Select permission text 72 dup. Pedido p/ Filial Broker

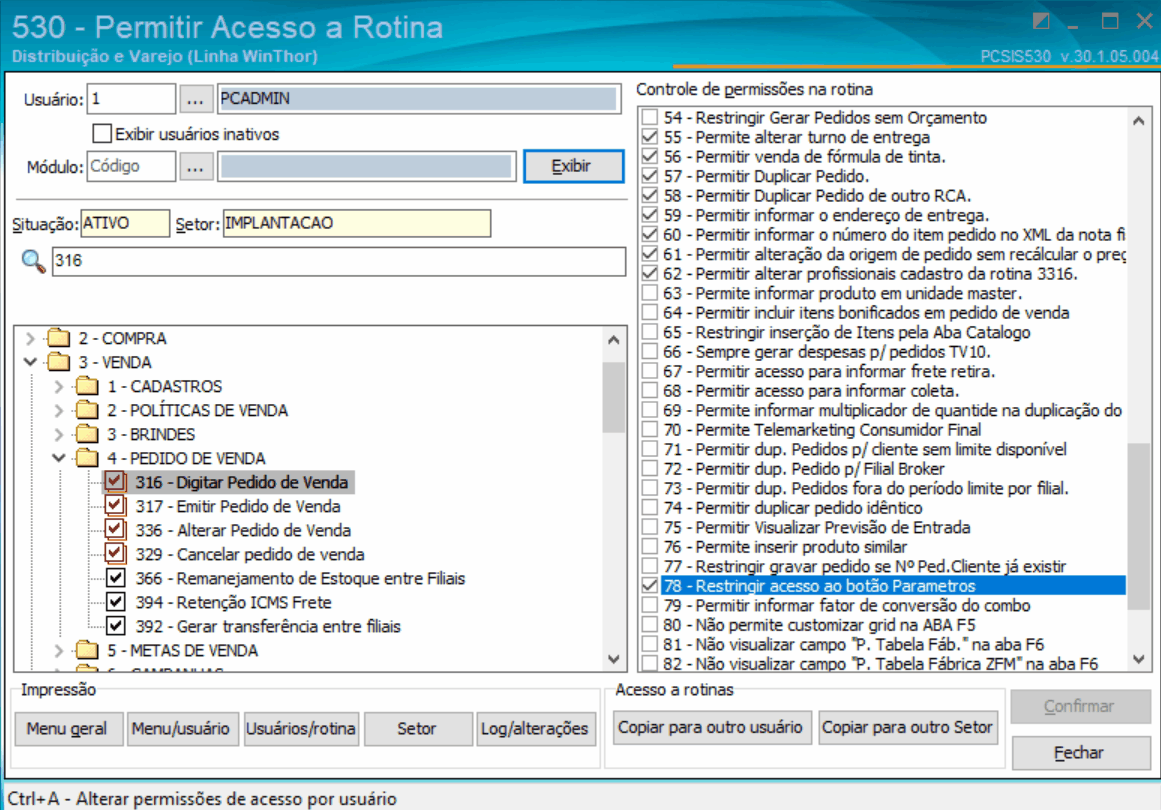click(x=803, y=469)
